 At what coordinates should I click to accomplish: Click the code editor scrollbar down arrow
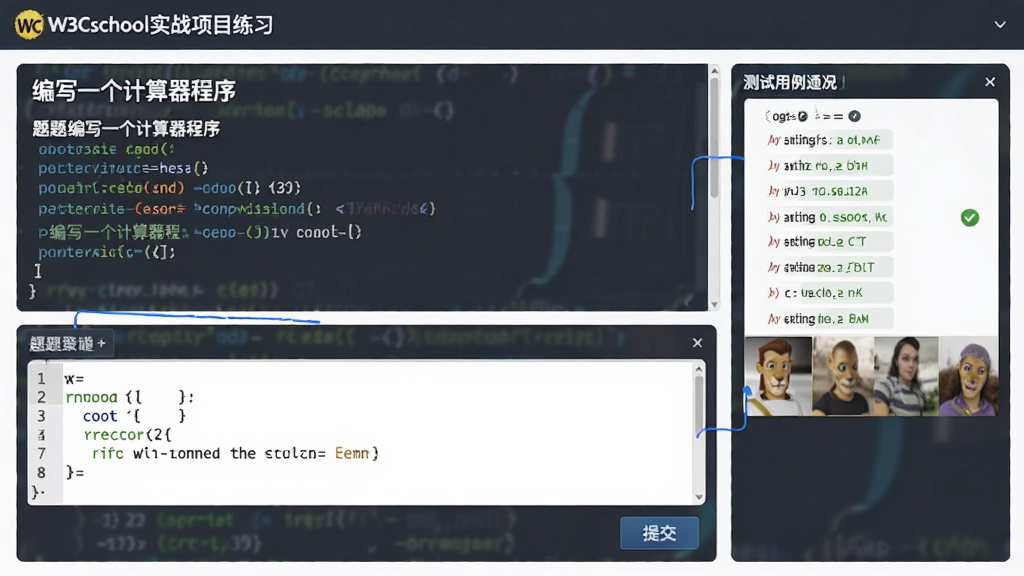tap(699, 497)
